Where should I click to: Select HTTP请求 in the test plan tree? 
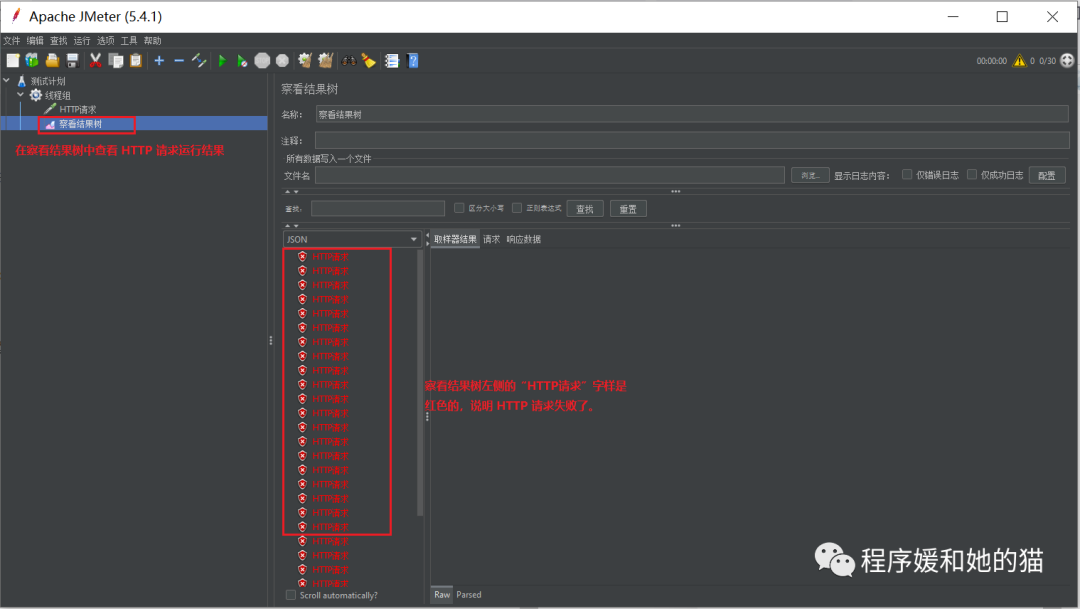[77, 110]
